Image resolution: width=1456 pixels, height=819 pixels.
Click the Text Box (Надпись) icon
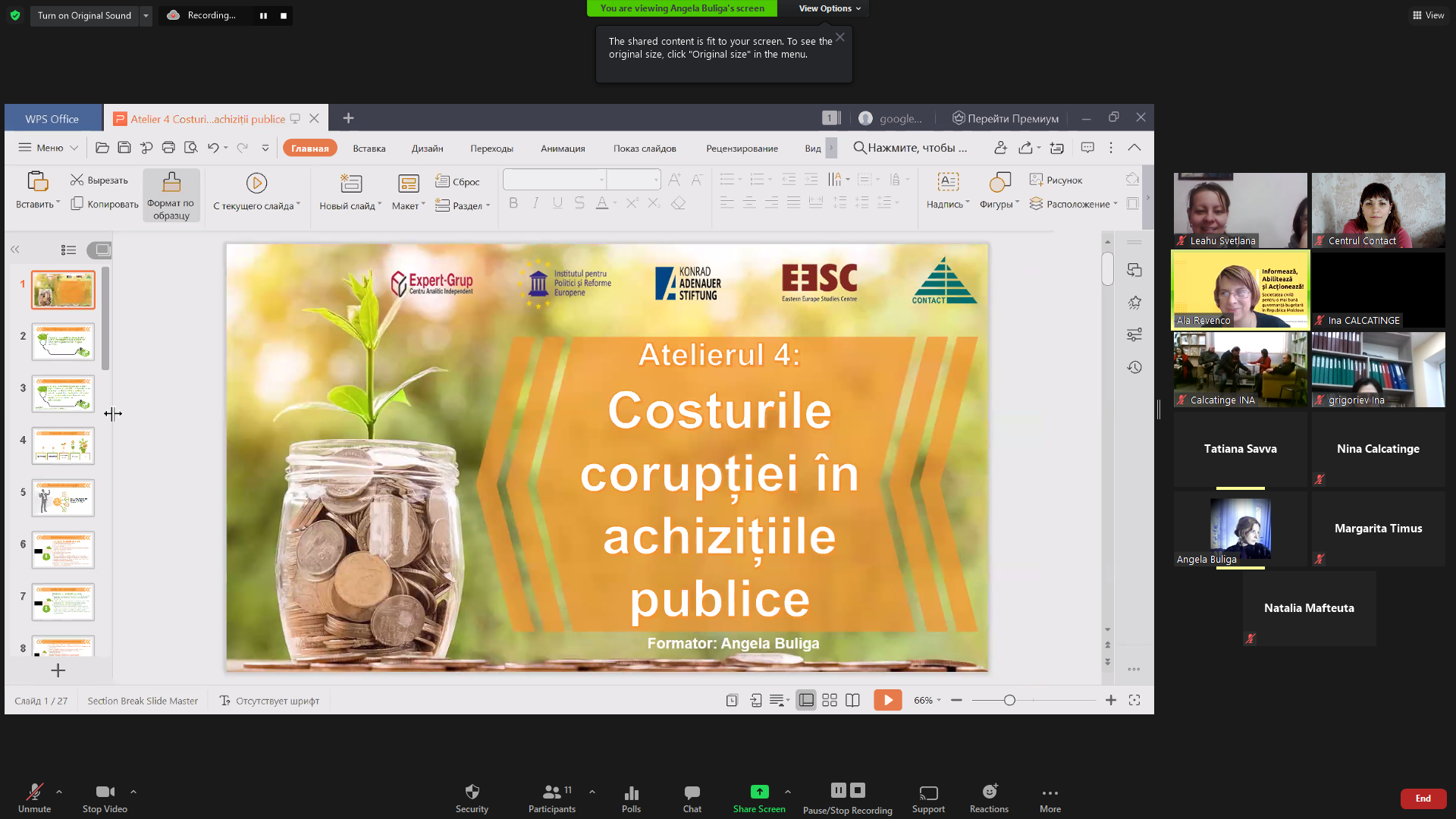[948, 183]
